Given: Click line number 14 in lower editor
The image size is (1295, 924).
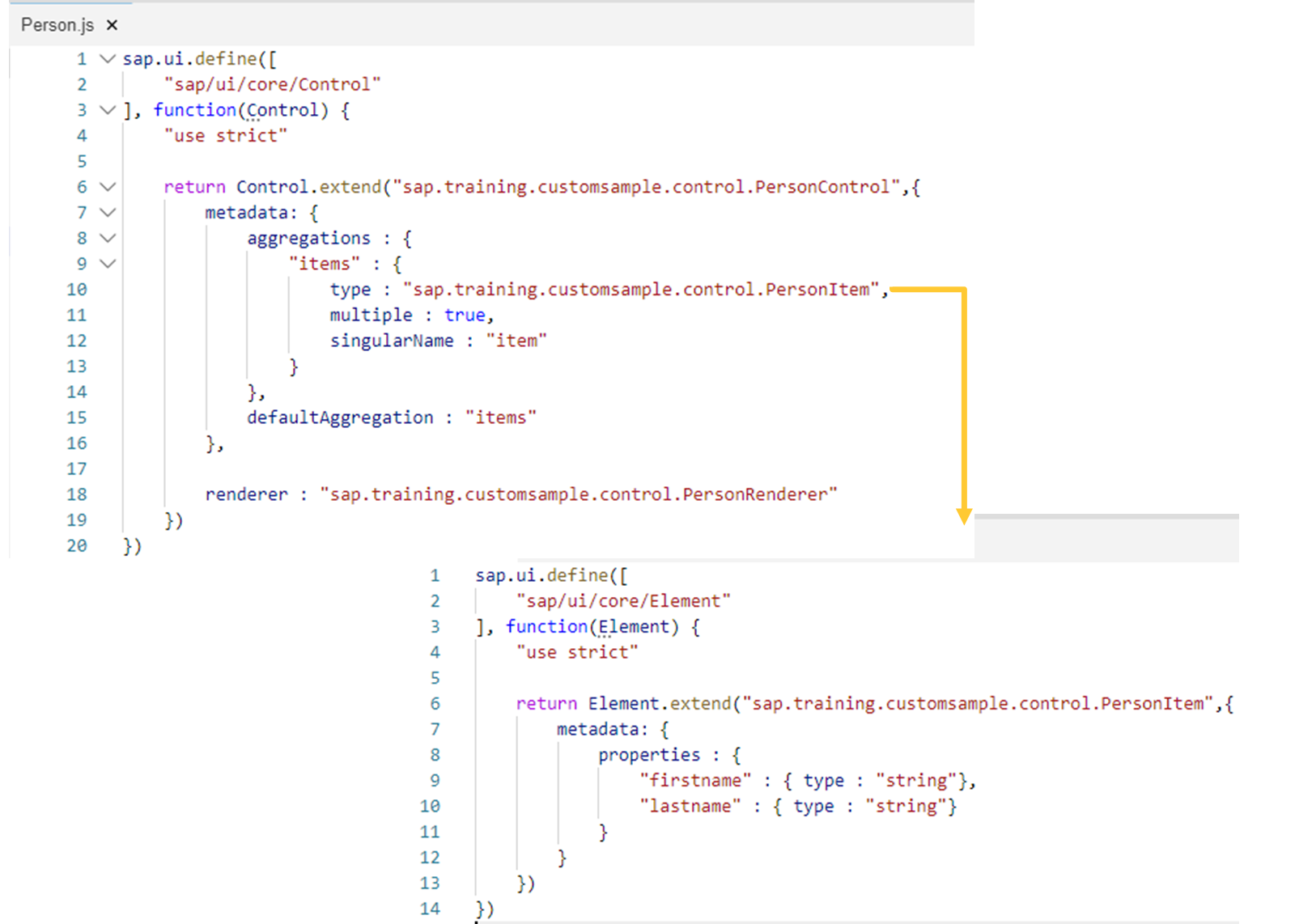Looking at the screenshot, I should pyautogui.click(x=430, y=909).
